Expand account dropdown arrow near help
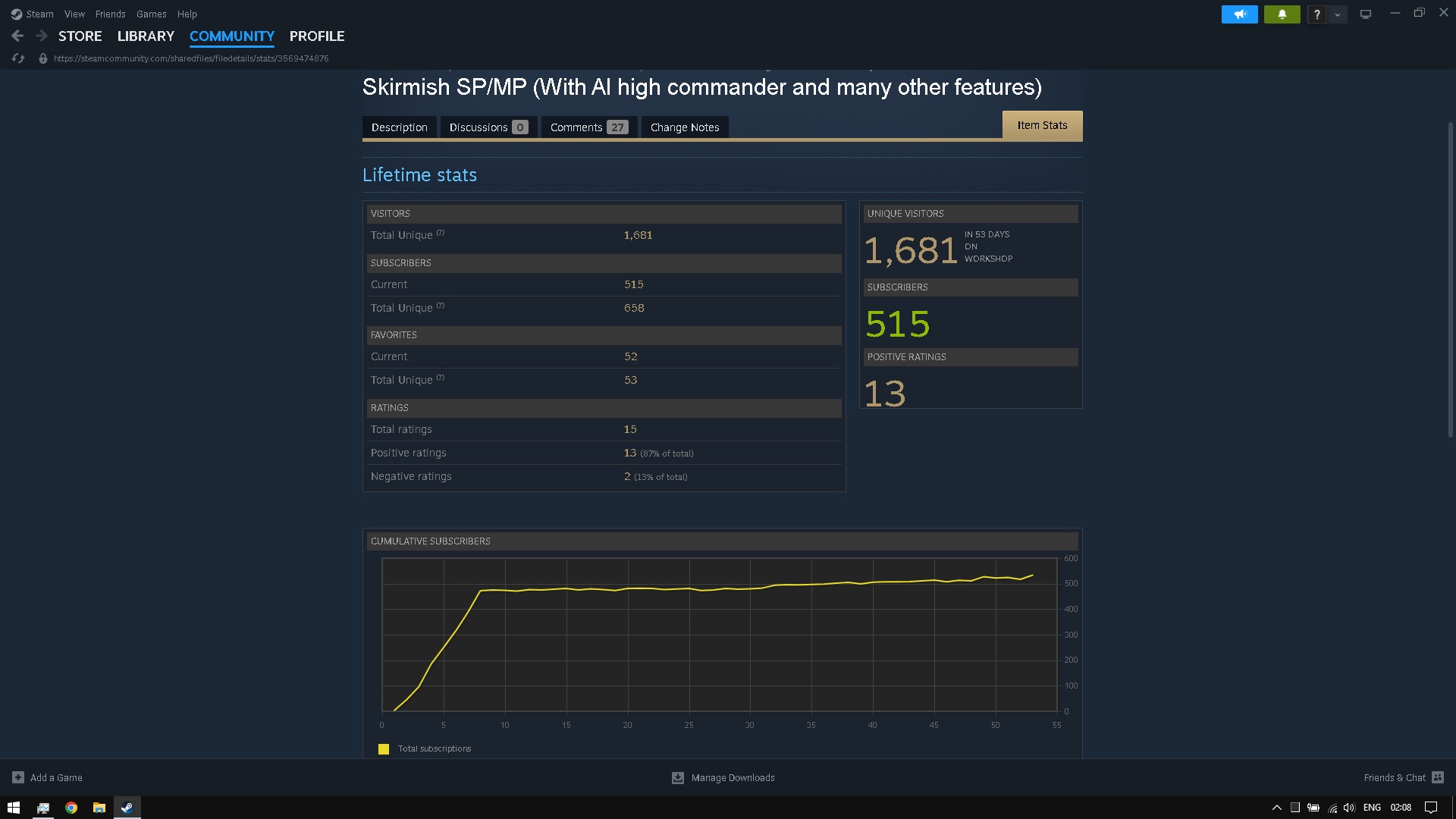1456x819 pixels. [x=1338, y=14]
